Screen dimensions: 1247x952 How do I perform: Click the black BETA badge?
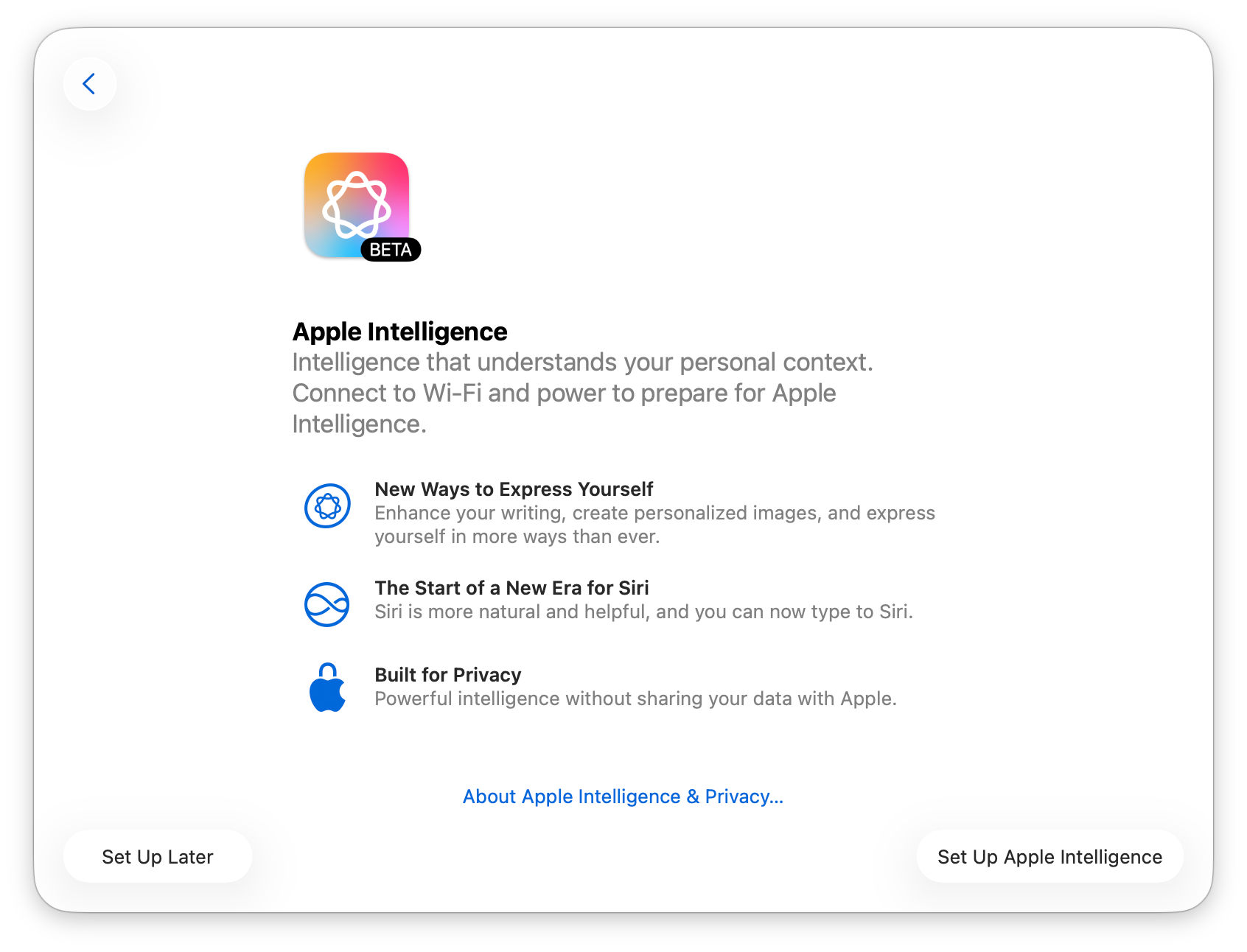tap(391, 250)
